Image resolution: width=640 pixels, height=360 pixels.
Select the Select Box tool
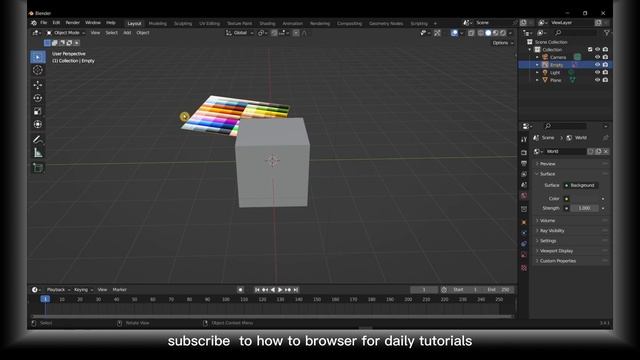38,57
